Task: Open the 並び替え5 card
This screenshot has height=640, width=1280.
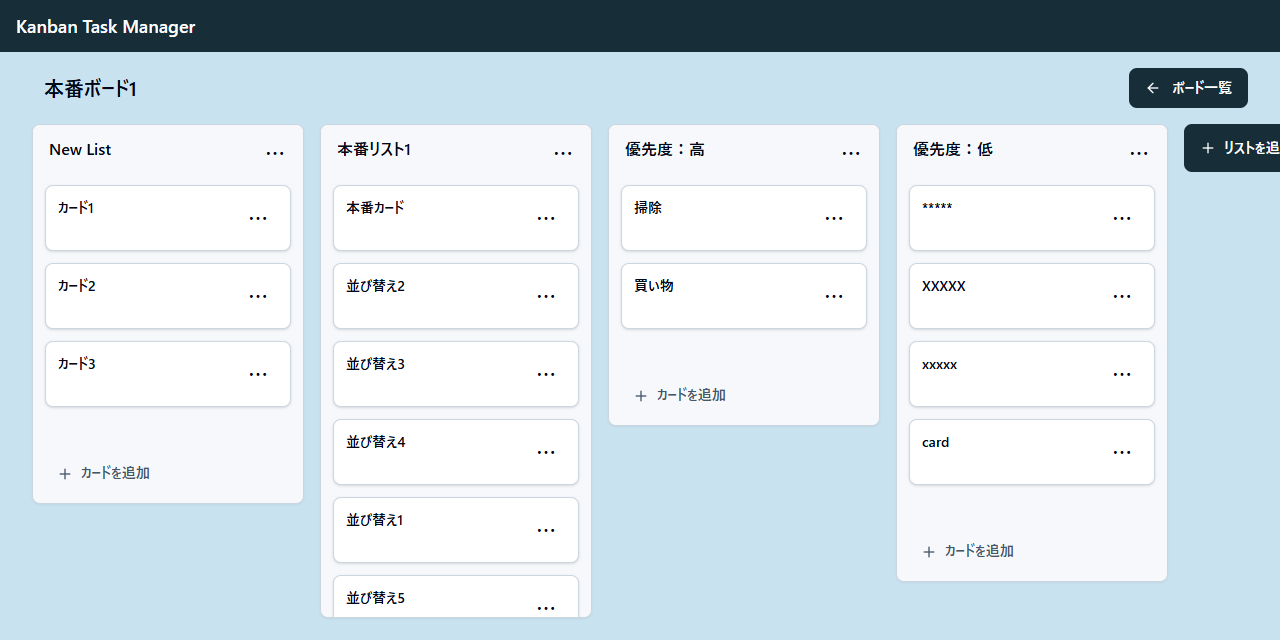Action: pos(456,597)
